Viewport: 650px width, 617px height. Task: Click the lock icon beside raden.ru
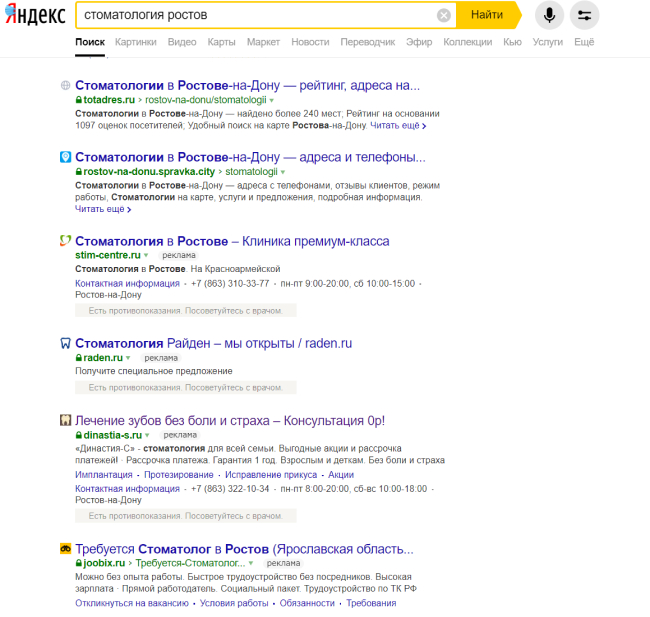79,357
